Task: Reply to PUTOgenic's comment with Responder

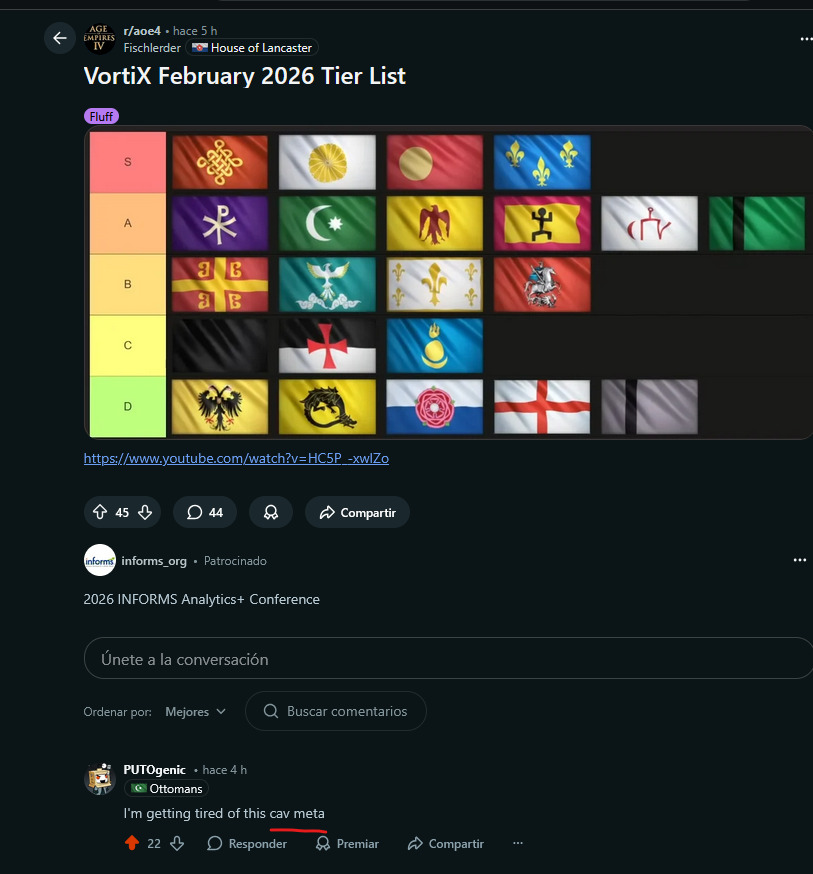Action: click(x=247, y=843)
